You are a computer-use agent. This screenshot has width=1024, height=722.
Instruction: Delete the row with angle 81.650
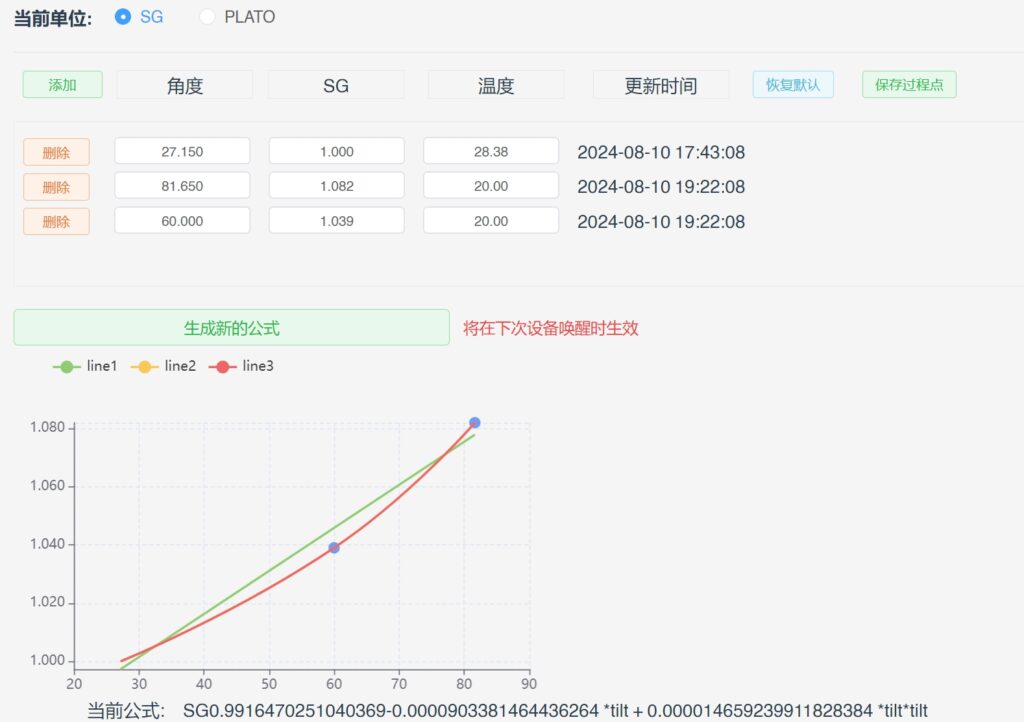56,187
